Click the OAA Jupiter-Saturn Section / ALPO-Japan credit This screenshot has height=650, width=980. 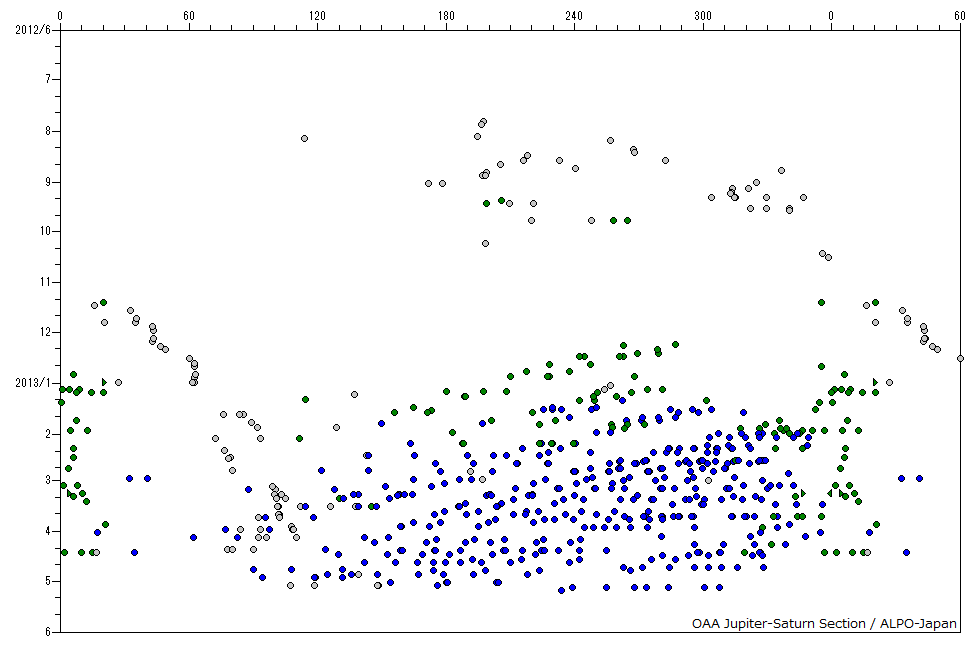click(824, 624)
